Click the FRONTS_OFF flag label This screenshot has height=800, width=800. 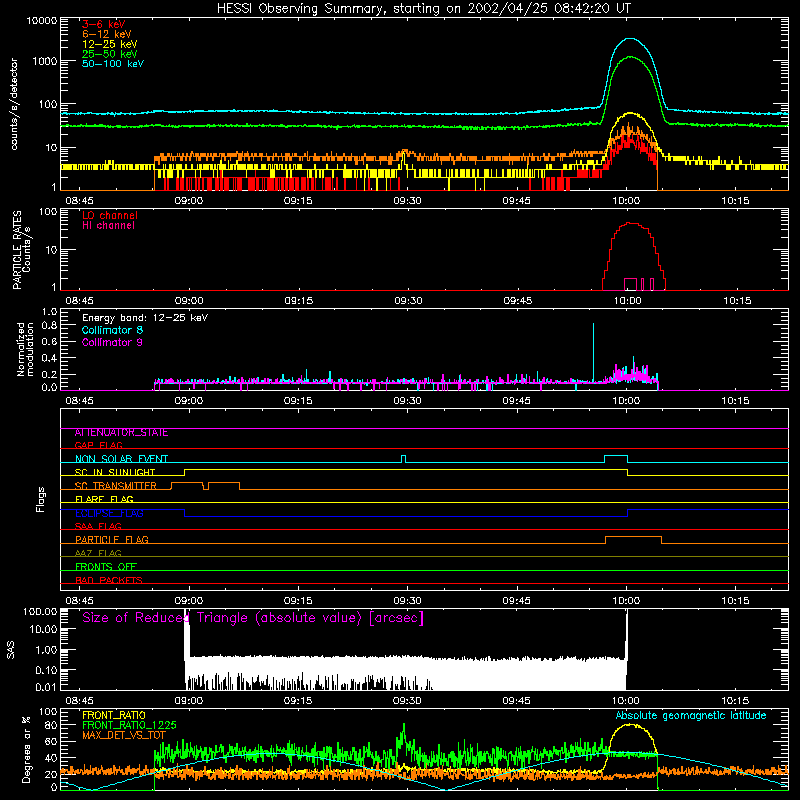(106, 566)
